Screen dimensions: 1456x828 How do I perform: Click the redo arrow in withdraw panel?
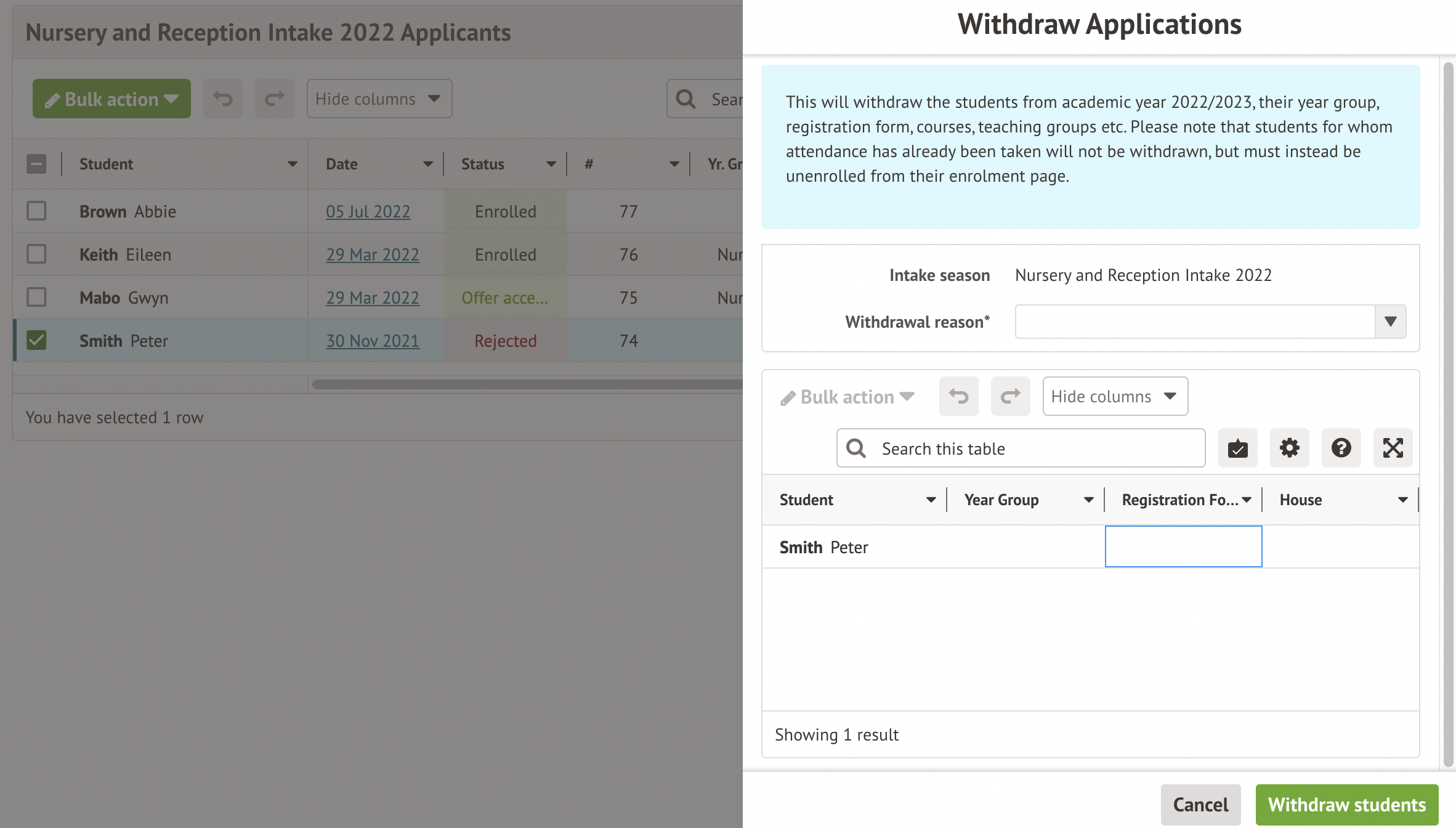(1010, 396)
